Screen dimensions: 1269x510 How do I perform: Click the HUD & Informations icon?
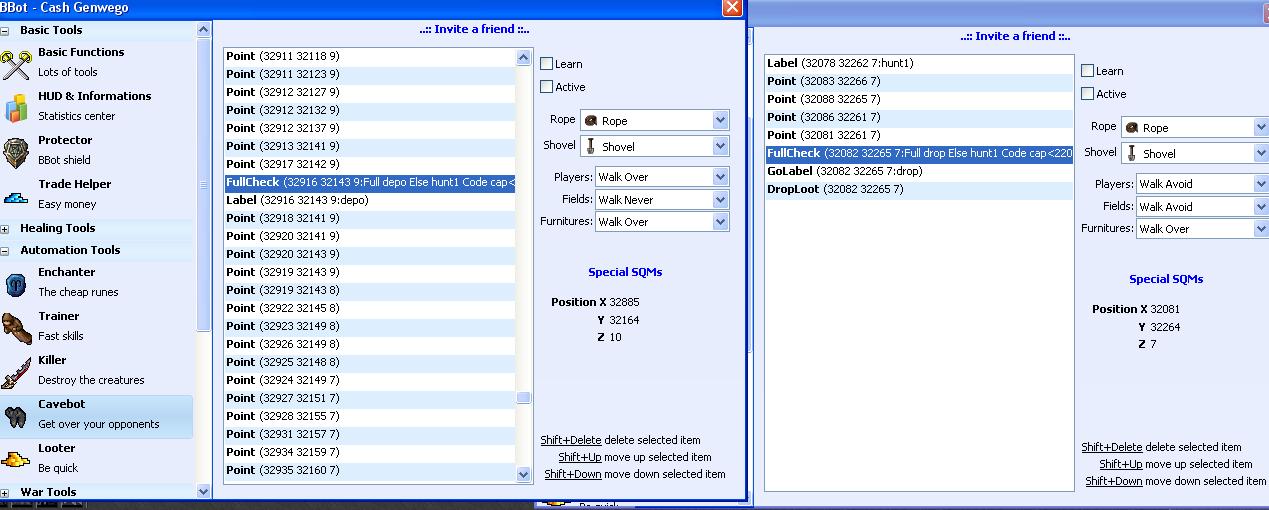tap(17, 107)
